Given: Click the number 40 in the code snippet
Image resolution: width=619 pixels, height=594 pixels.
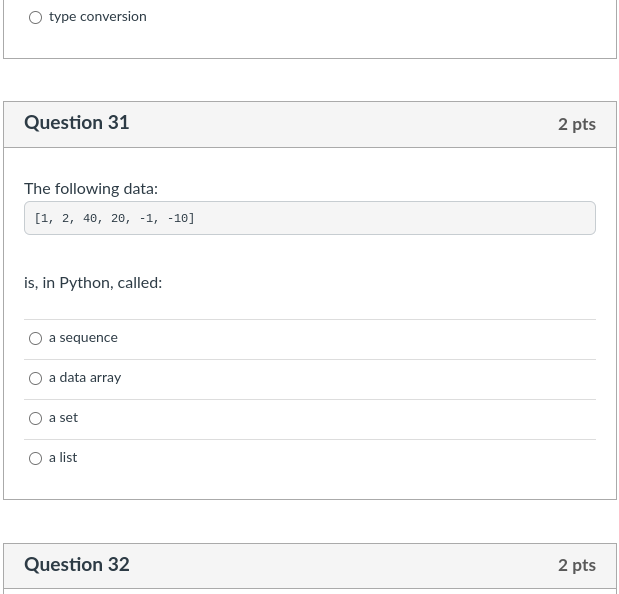Looking at the screenshot, I should [90, 218].
